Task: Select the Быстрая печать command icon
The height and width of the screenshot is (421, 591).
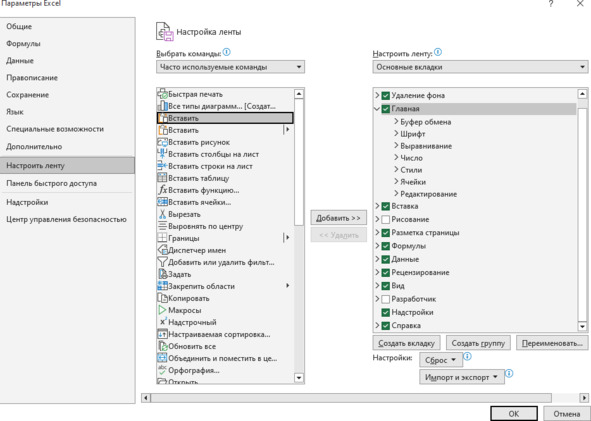Action: pos(162,94)
